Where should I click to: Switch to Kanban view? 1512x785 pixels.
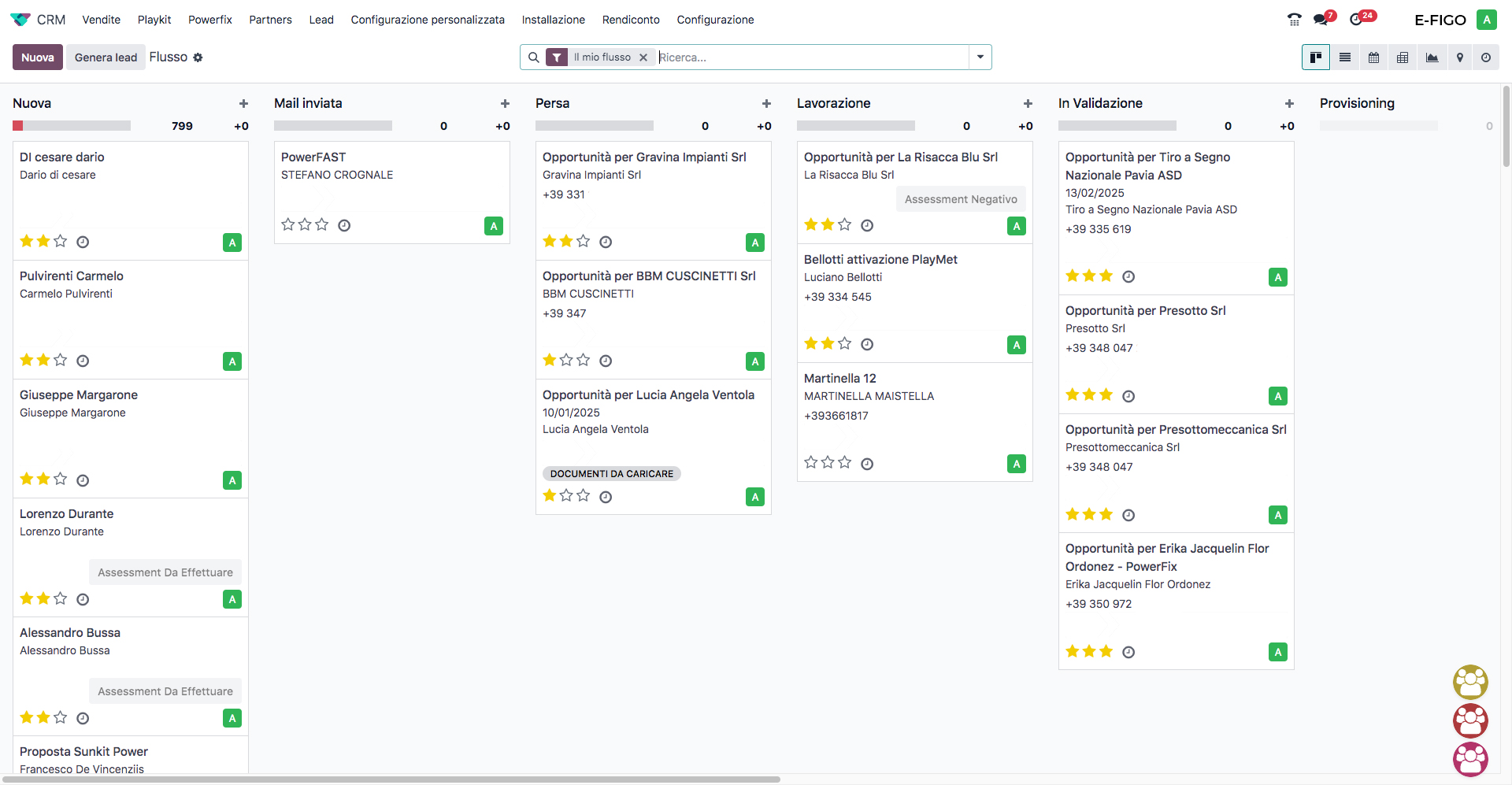(x=1315, y=57)
